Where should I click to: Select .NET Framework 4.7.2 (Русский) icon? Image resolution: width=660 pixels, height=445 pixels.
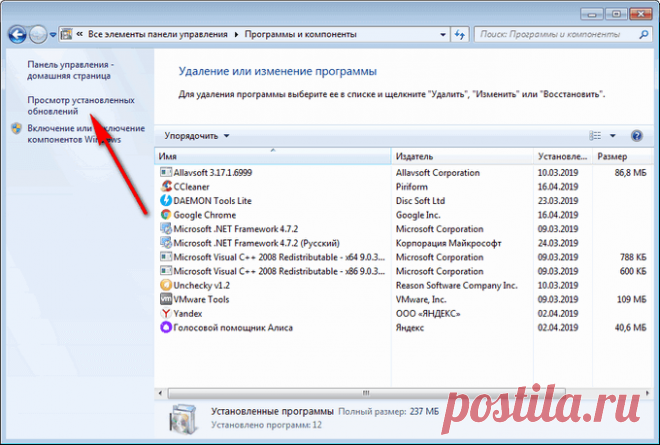166,243
